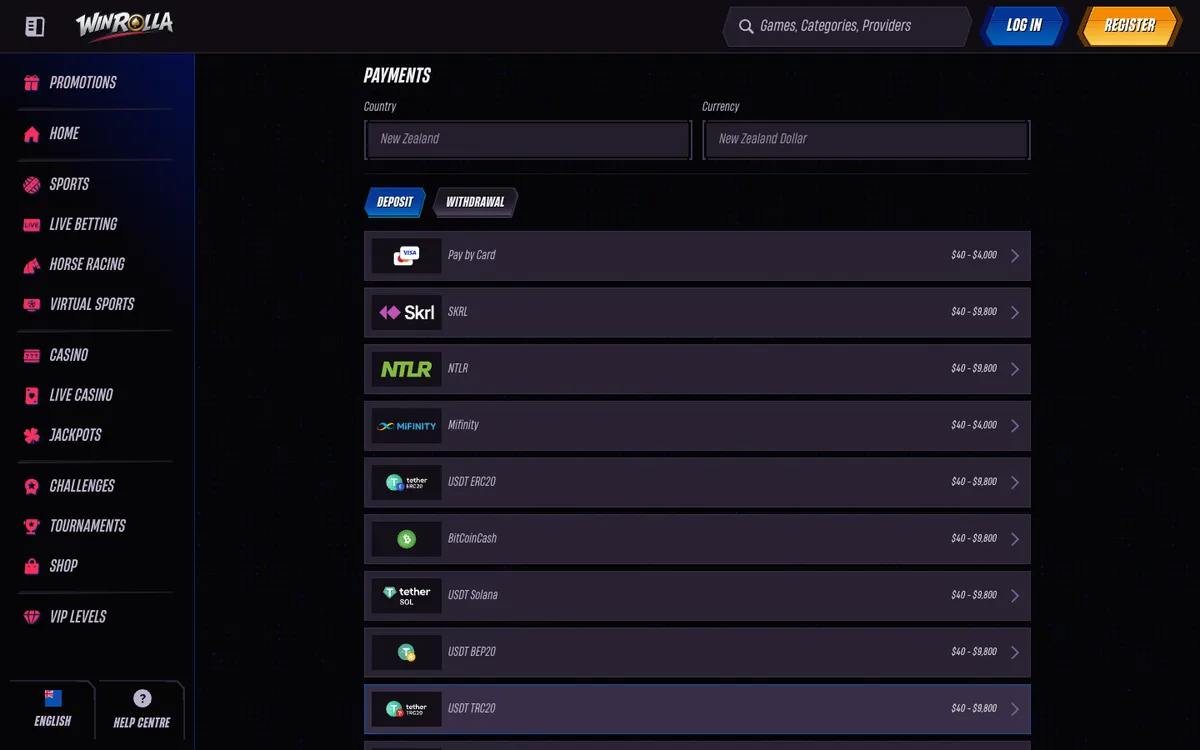Screen dimensions: 1200x750
Task: Open the Shop bag icon
Action: [32, 567]
